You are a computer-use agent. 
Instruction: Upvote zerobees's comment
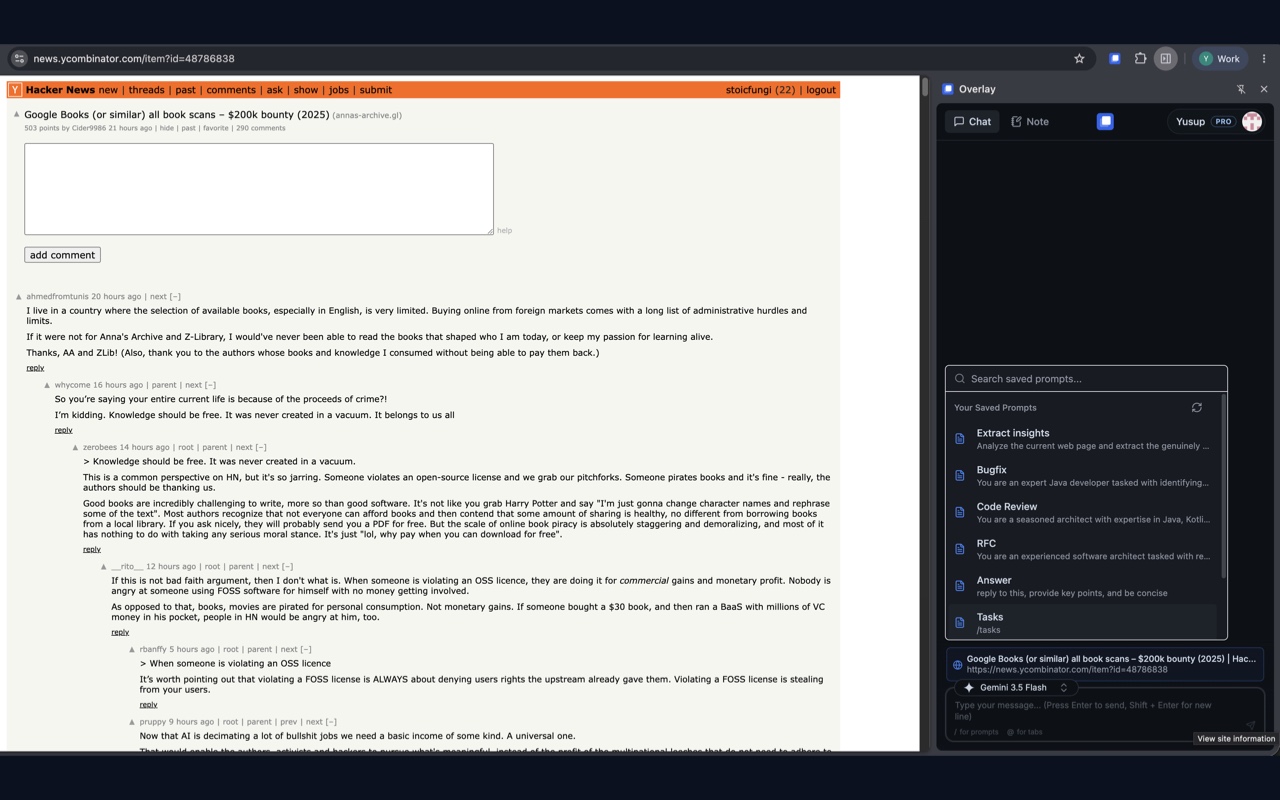(75, 448)
